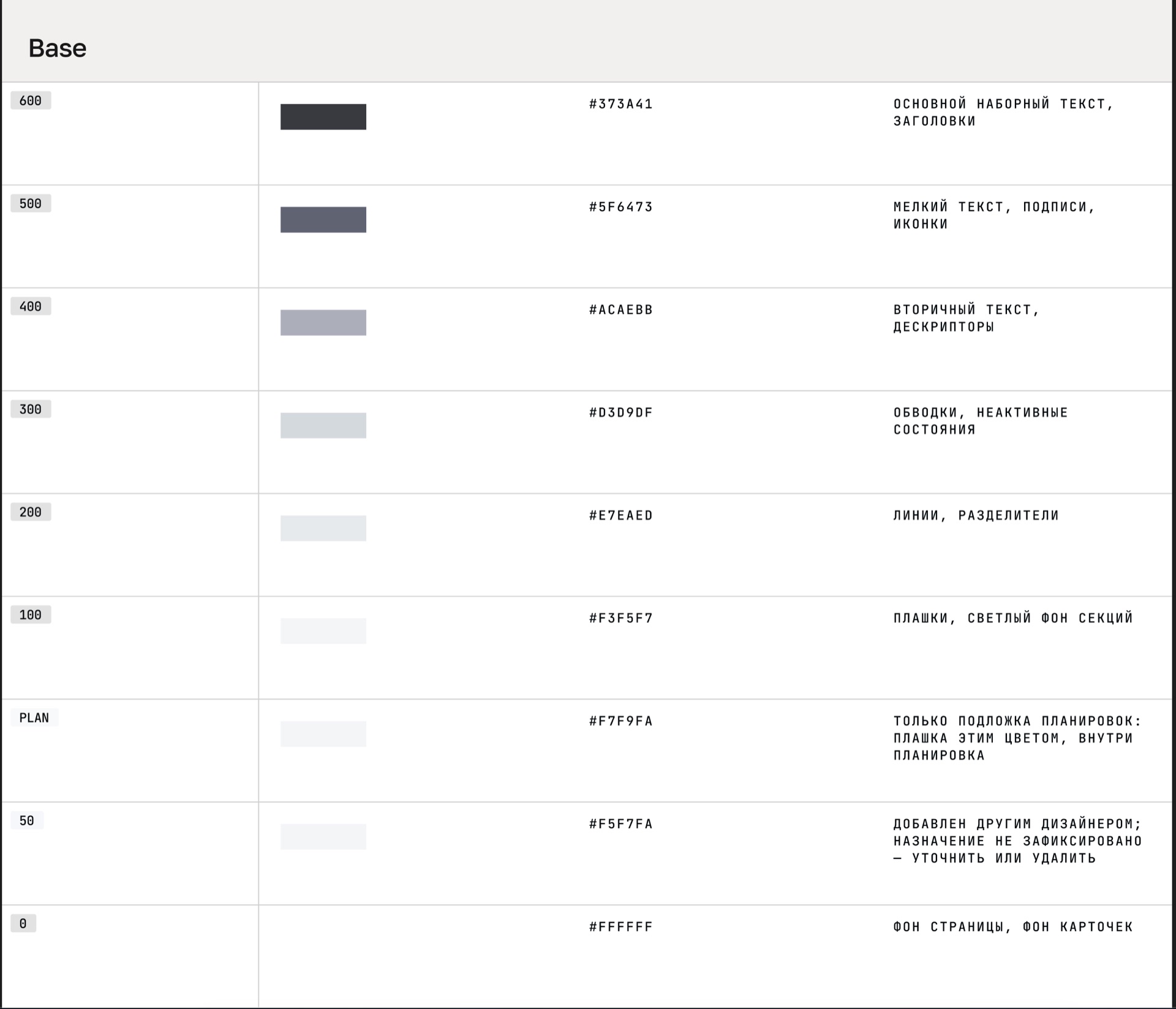Click description 'Вторичный текст, дескрипторы'
Viewport: 1176px width, 1009px height.
[x=967, y=319]
